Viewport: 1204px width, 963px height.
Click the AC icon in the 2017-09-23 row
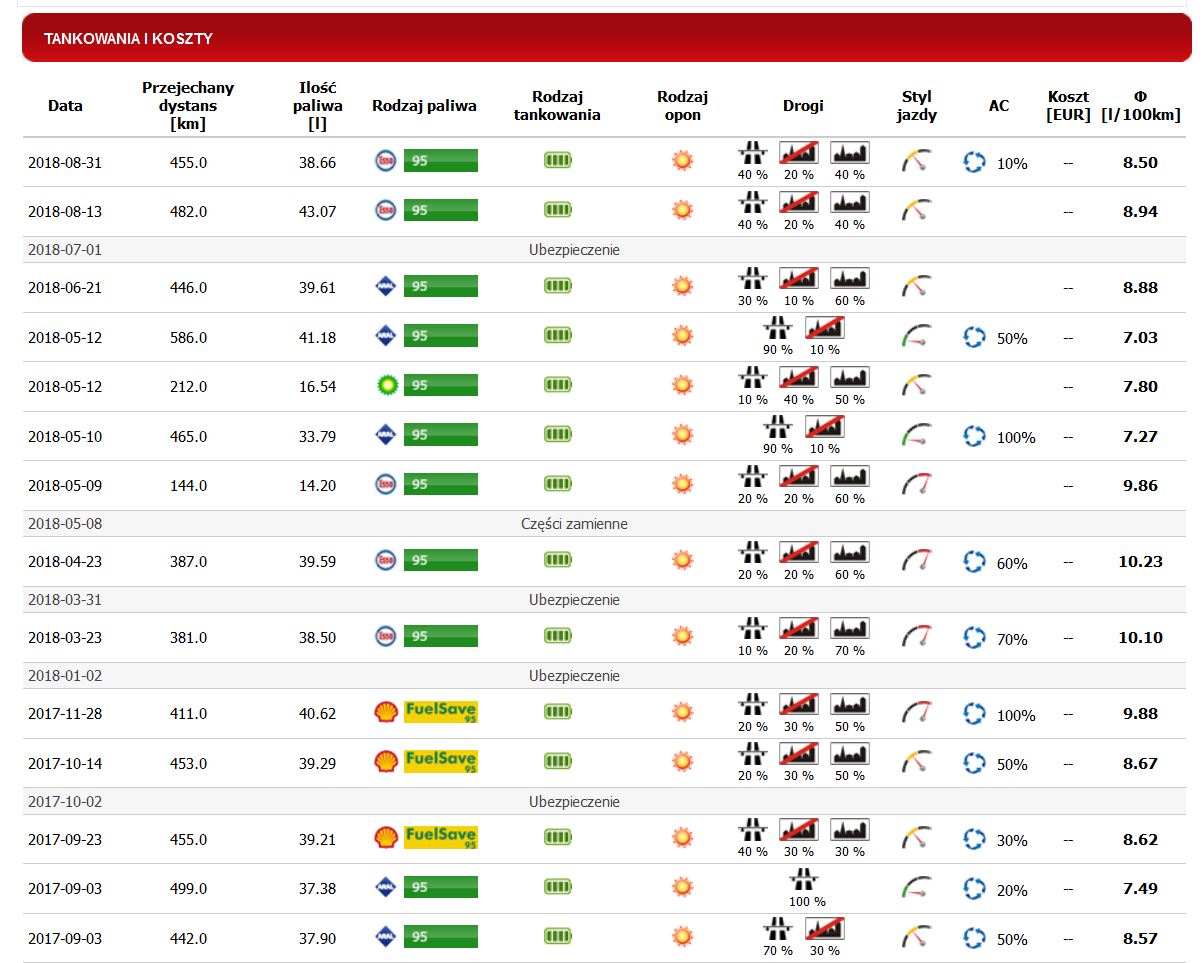(x=974, y=839)
